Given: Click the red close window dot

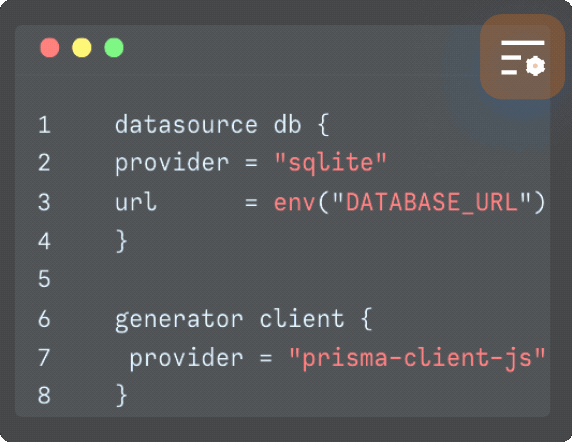Looking at the screenshot, I should point(50,48).
